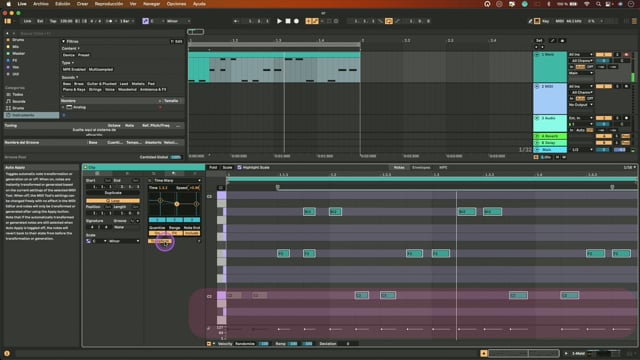Select the Device content filter tag
The image size is (640, 360).
coord(69,55)
